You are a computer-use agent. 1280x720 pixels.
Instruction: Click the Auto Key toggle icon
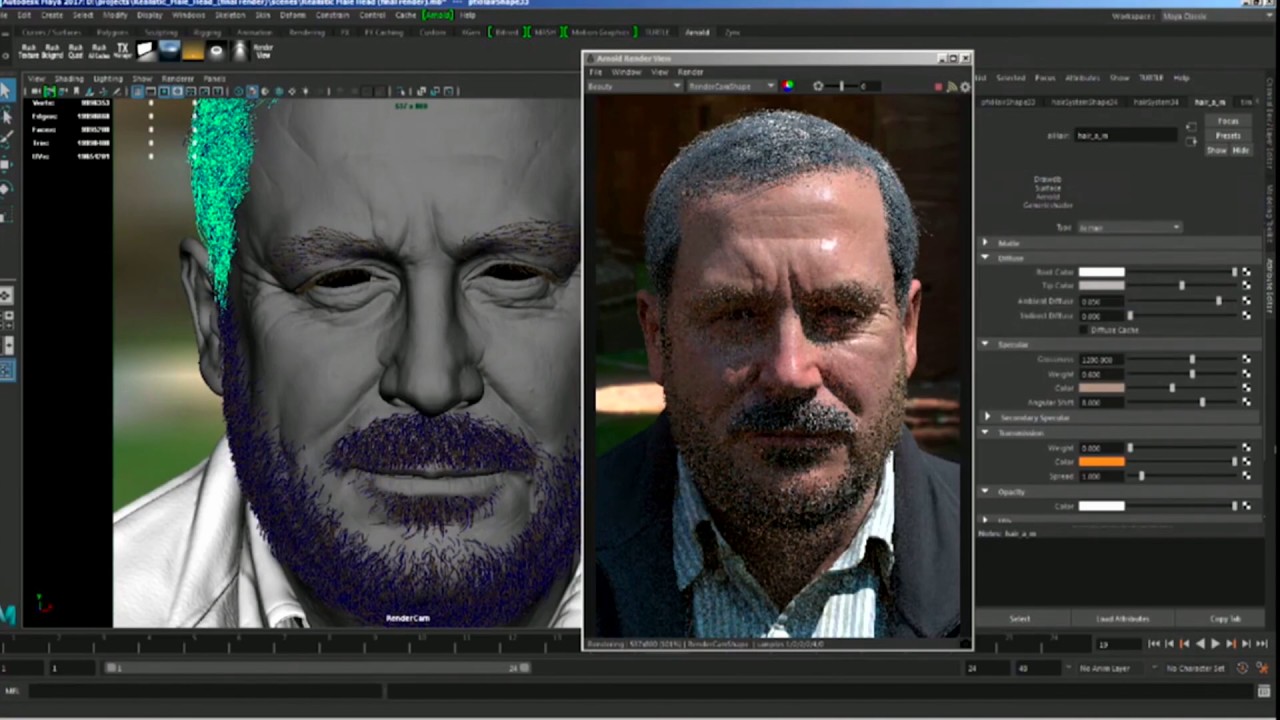tap(1243, 668)
